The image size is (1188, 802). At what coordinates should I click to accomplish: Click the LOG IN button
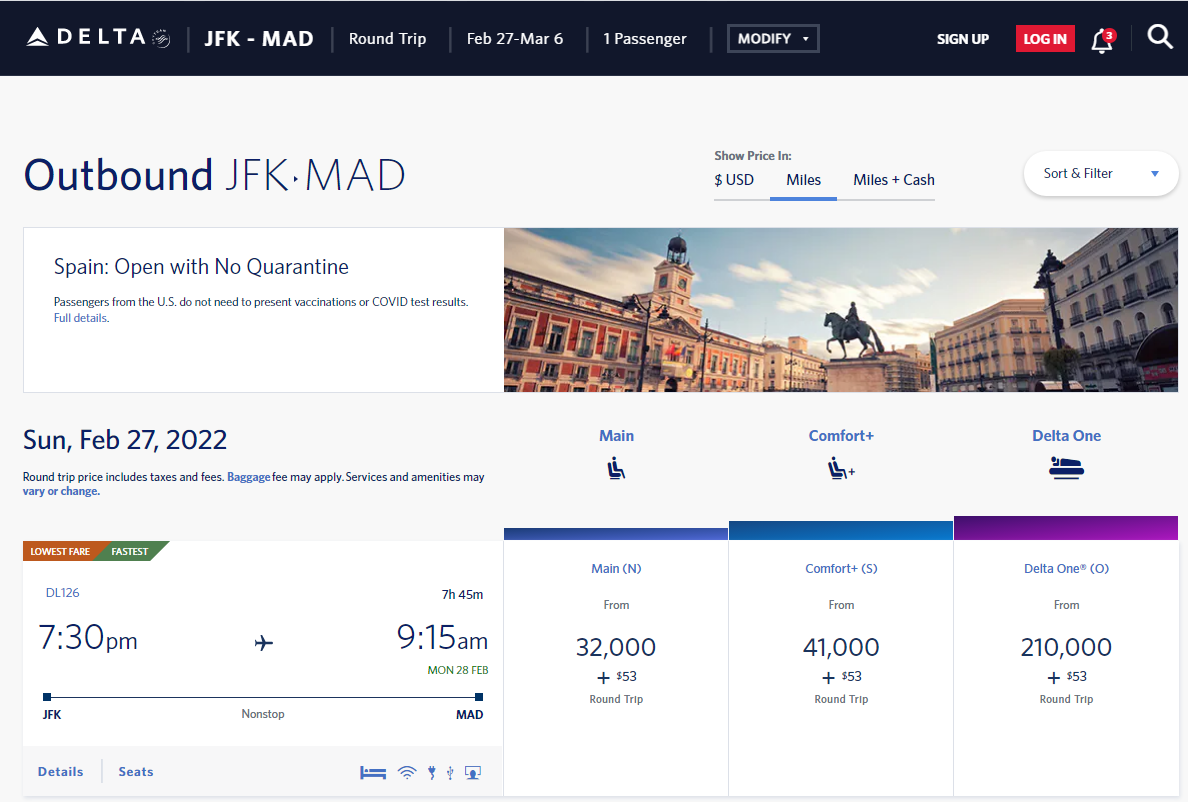tap(1045, 39)
